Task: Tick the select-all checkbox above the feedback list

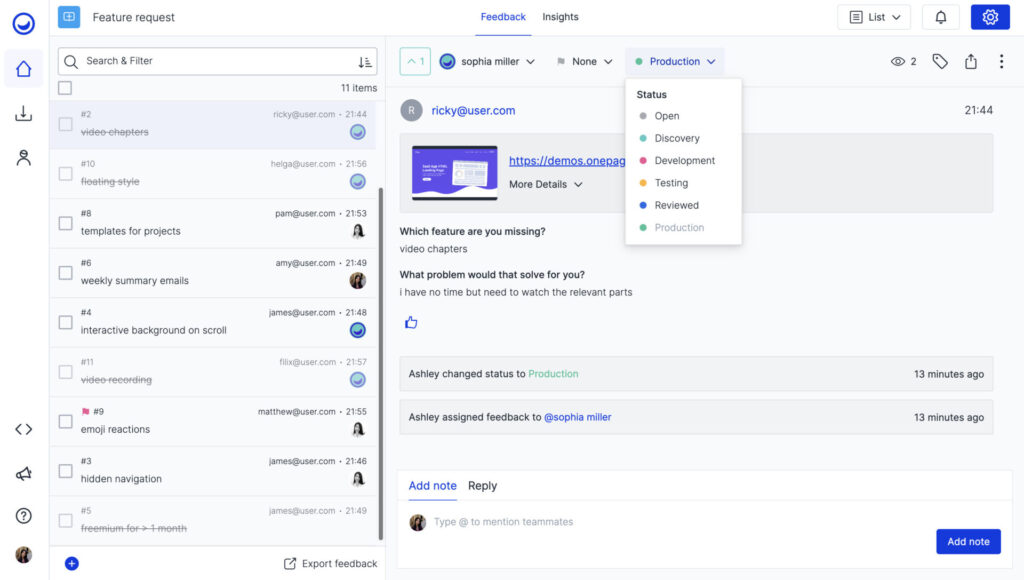Action: pos(65,88)
